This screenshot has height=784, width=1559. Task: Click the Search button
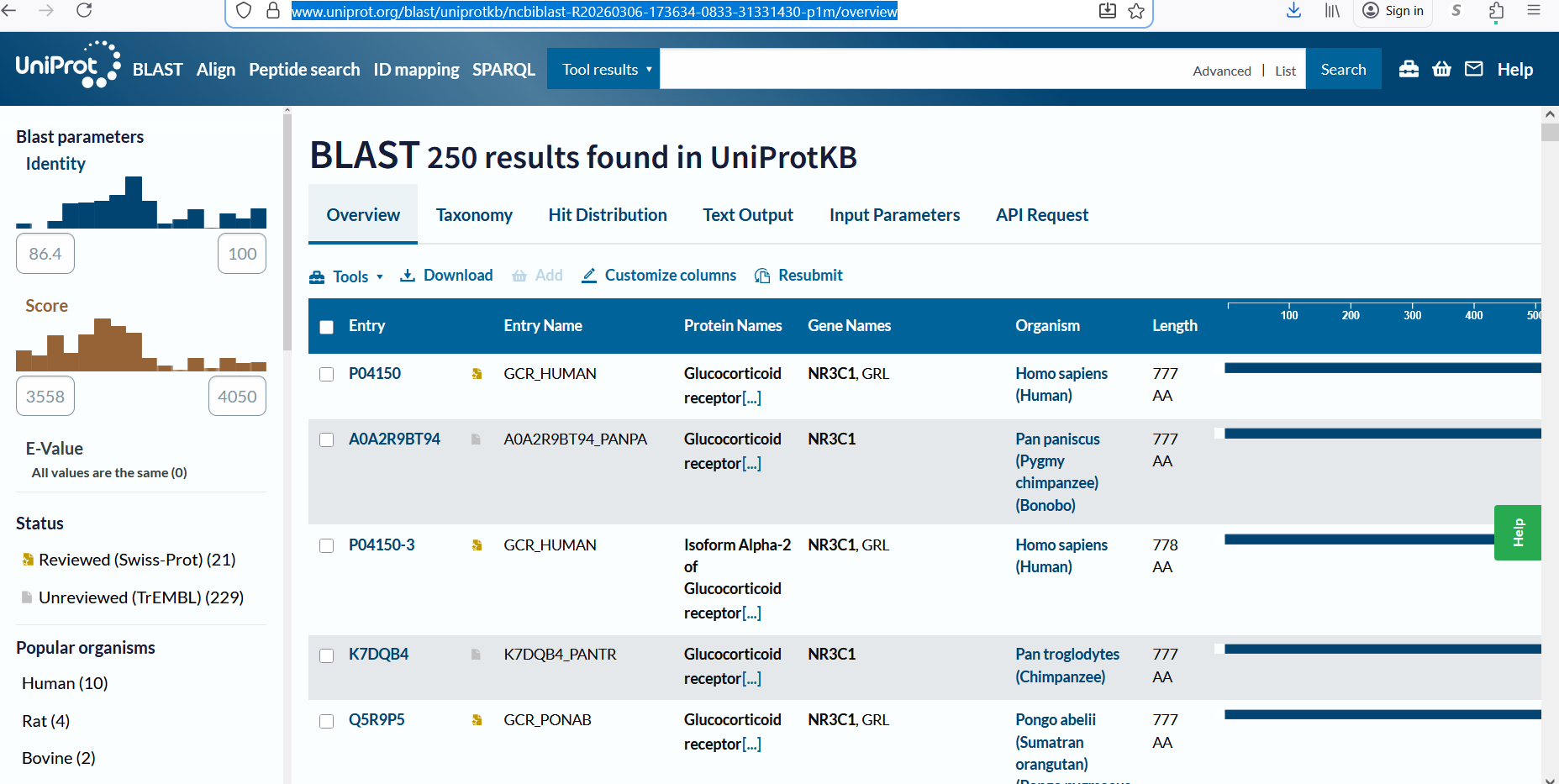click(1343, 69)
